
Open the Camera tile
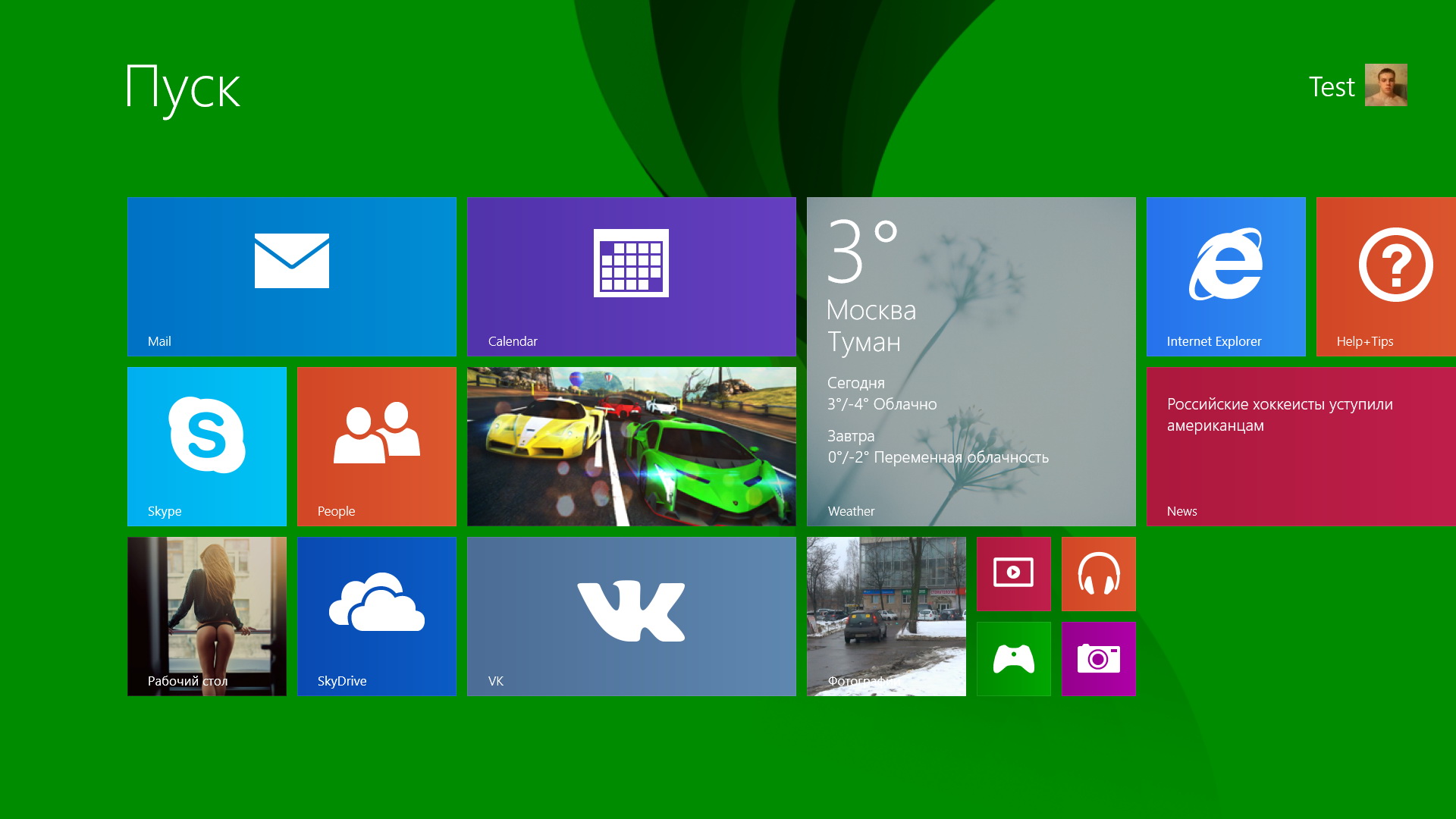pos(1099,659)
